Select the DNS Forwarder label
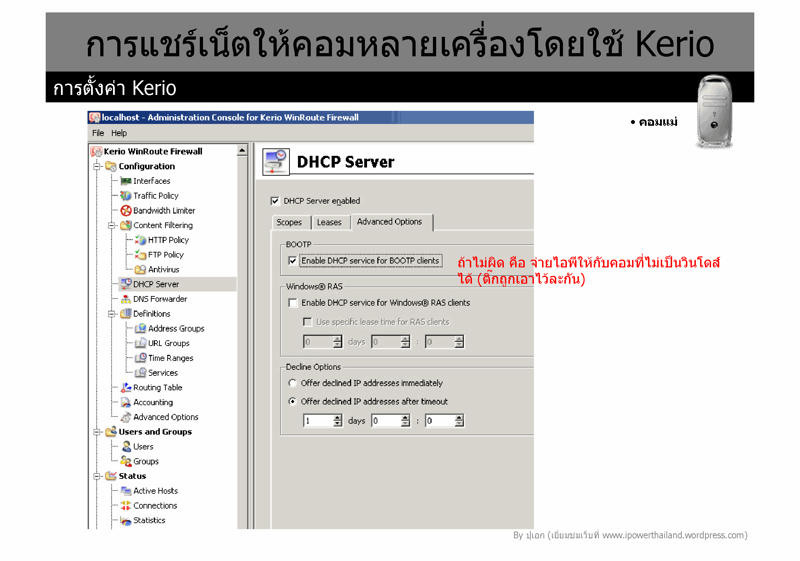The image size is (800, 561). tap(160, 299)
